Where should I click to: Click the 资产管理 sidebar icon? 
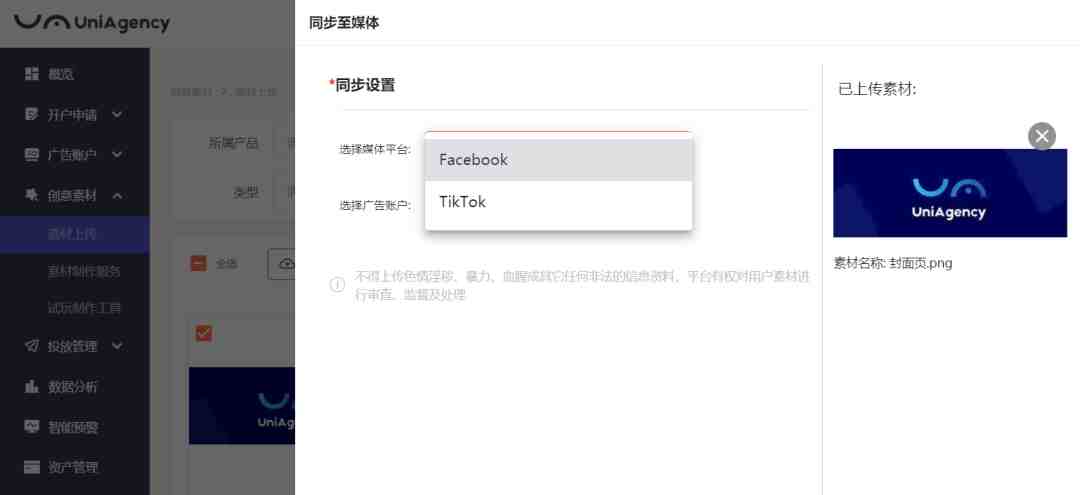point(32,467)
